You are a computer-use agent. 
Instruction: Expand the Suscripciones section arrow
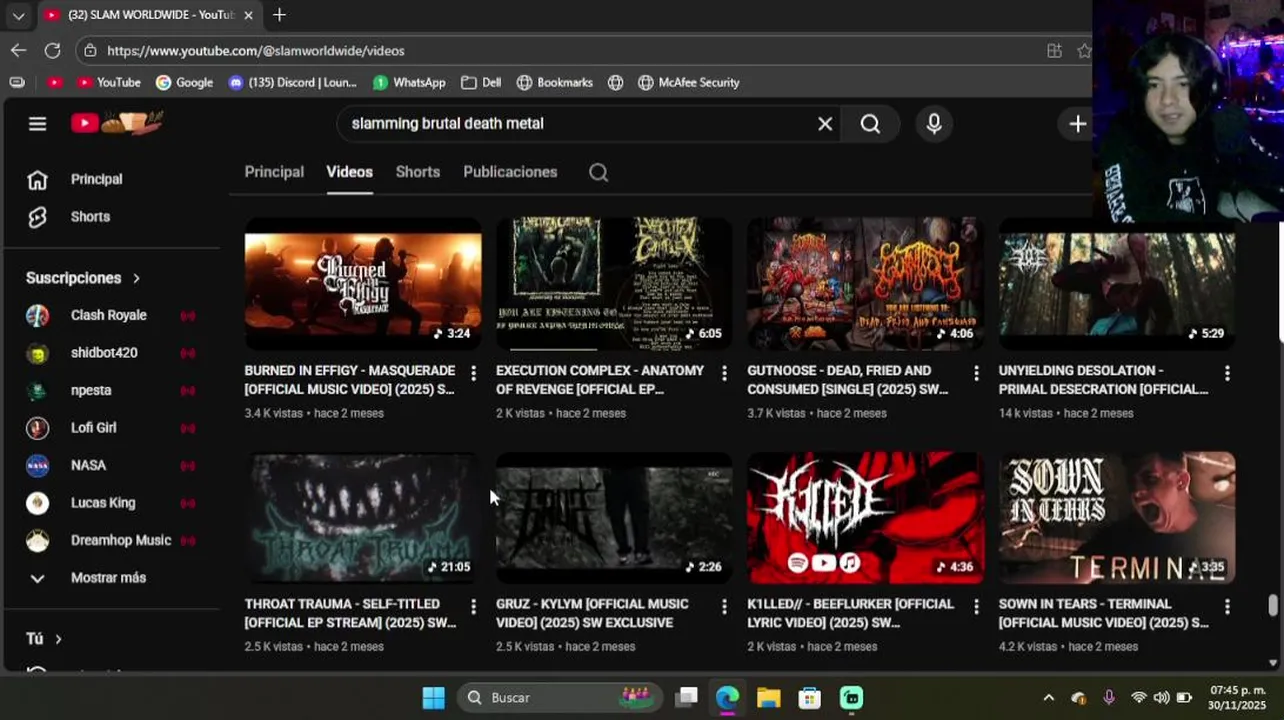tap(136, 278)
